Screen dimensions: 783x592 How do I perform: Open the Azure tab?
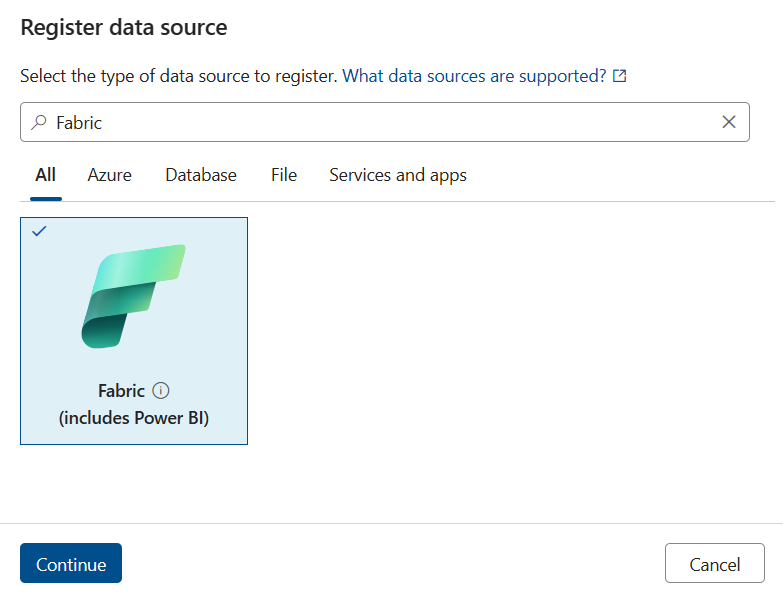[109, 175]
